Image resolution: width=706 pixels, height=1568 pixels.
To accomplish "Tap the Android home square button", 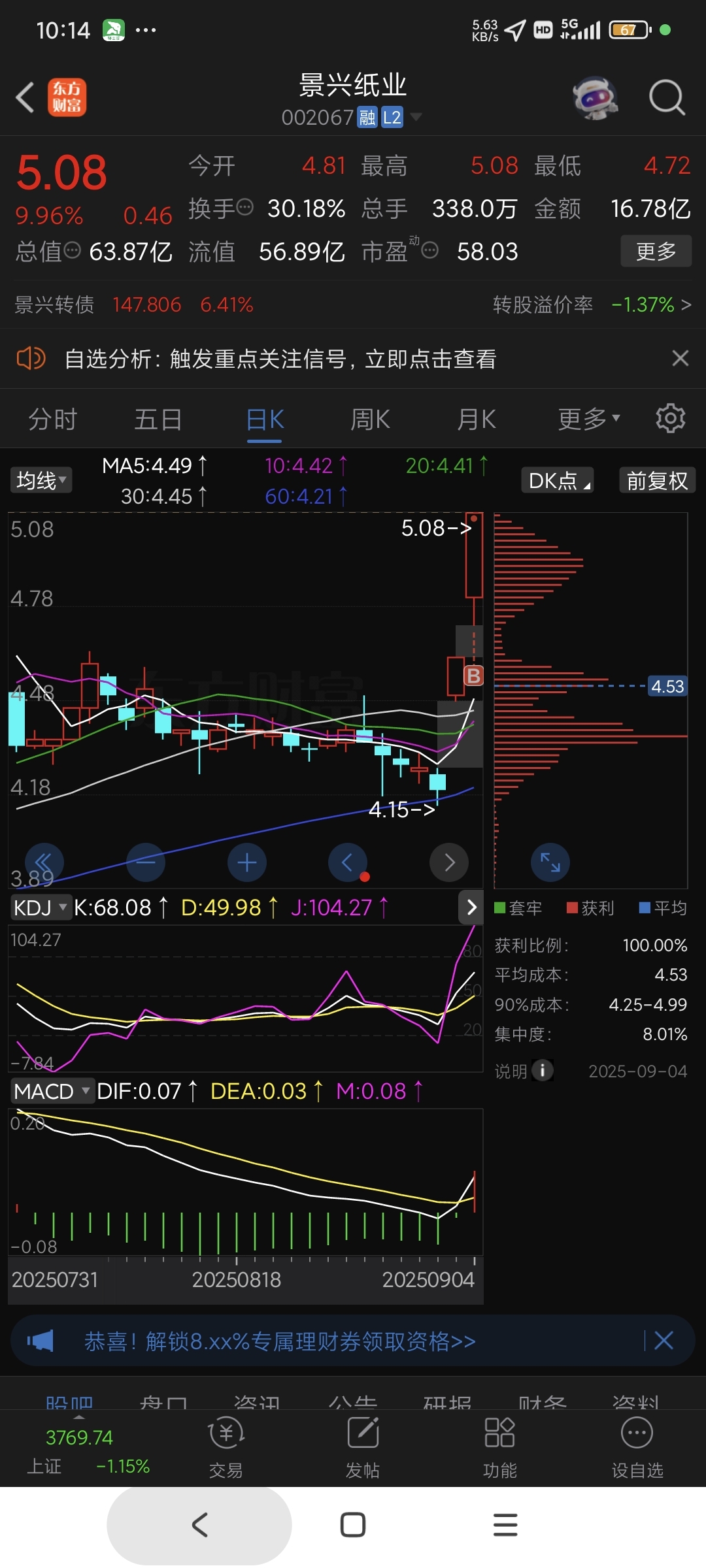I will coord(353,1525).
